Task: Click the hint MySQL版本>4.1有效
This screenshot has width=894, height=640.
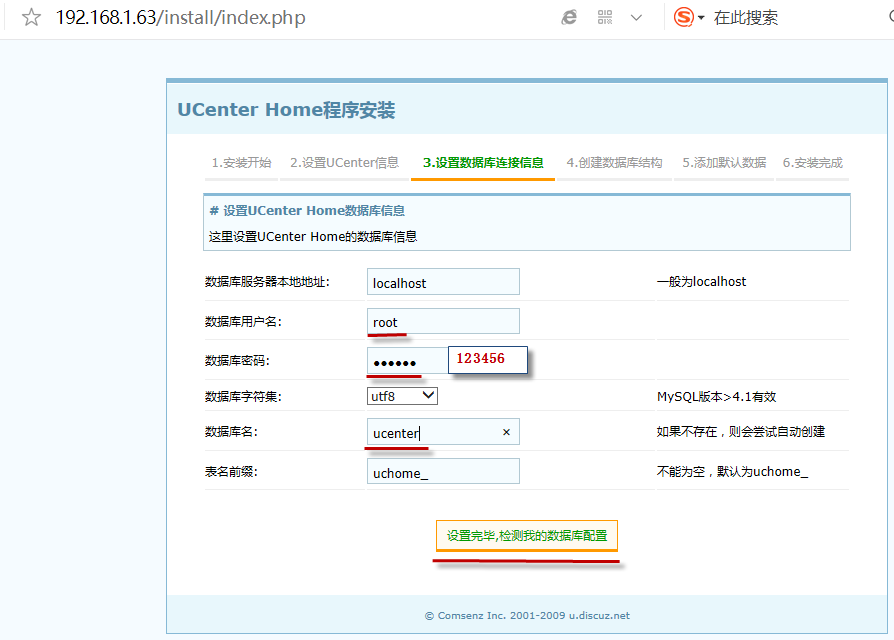Action: pos(717,397)
